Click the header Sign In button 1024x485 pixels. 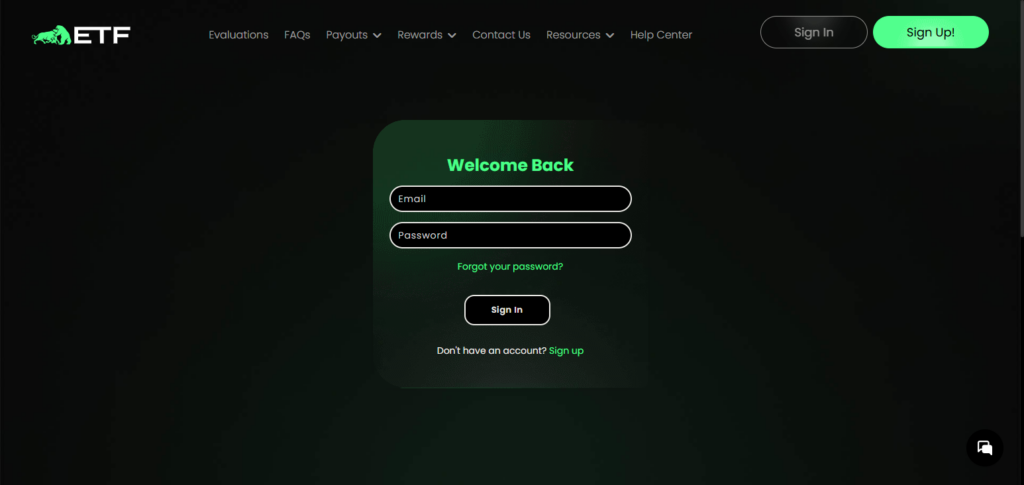pos(814,32)
